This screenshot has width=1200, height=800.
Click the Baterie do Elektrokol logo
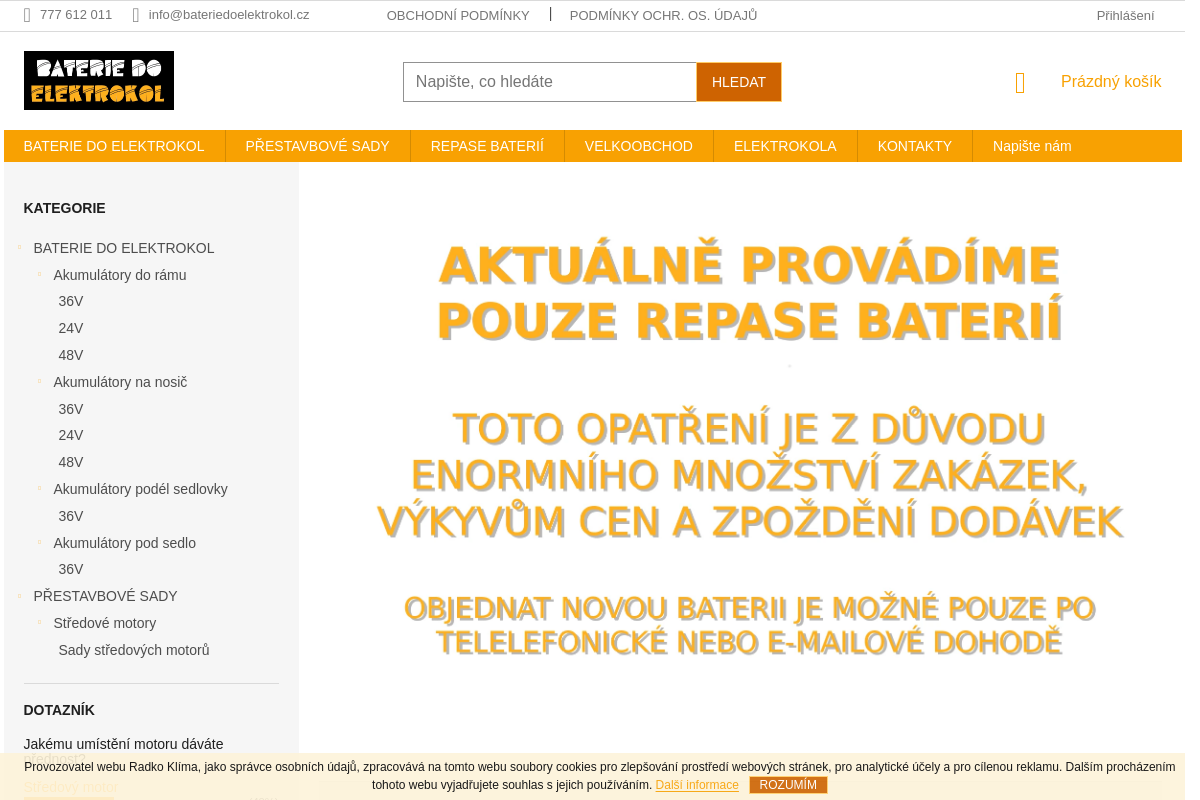point(99,80)
